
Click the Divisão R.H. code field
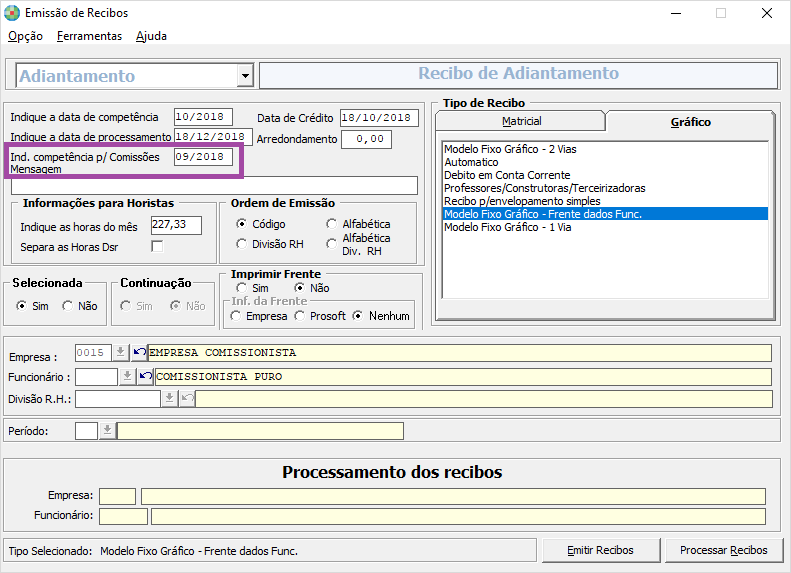coord(118,399)
